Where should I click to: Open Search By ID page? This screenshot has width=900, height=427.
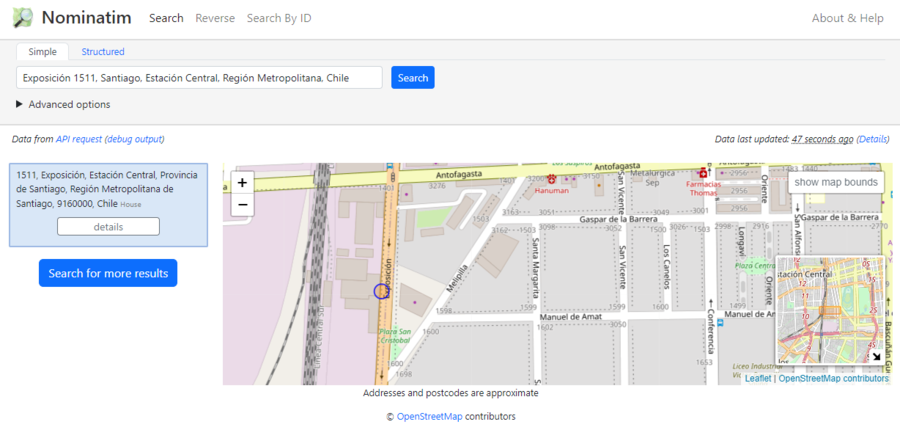tap(279, 18)
